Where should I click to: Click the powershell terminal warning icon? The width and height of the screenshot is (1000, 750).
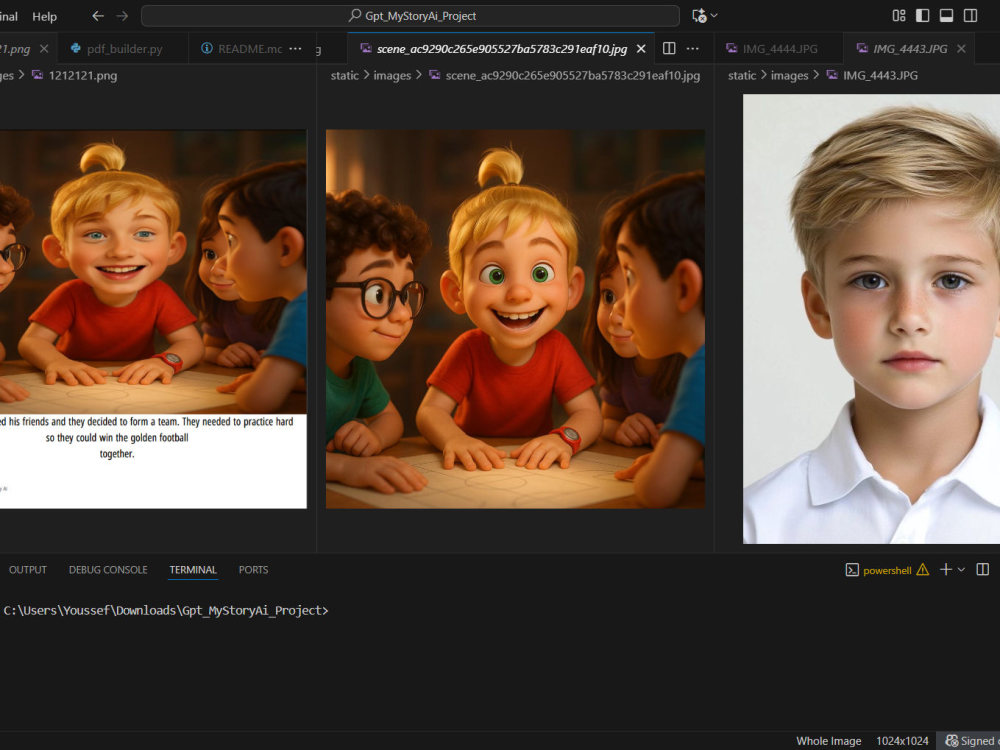[x=923, y=570]
